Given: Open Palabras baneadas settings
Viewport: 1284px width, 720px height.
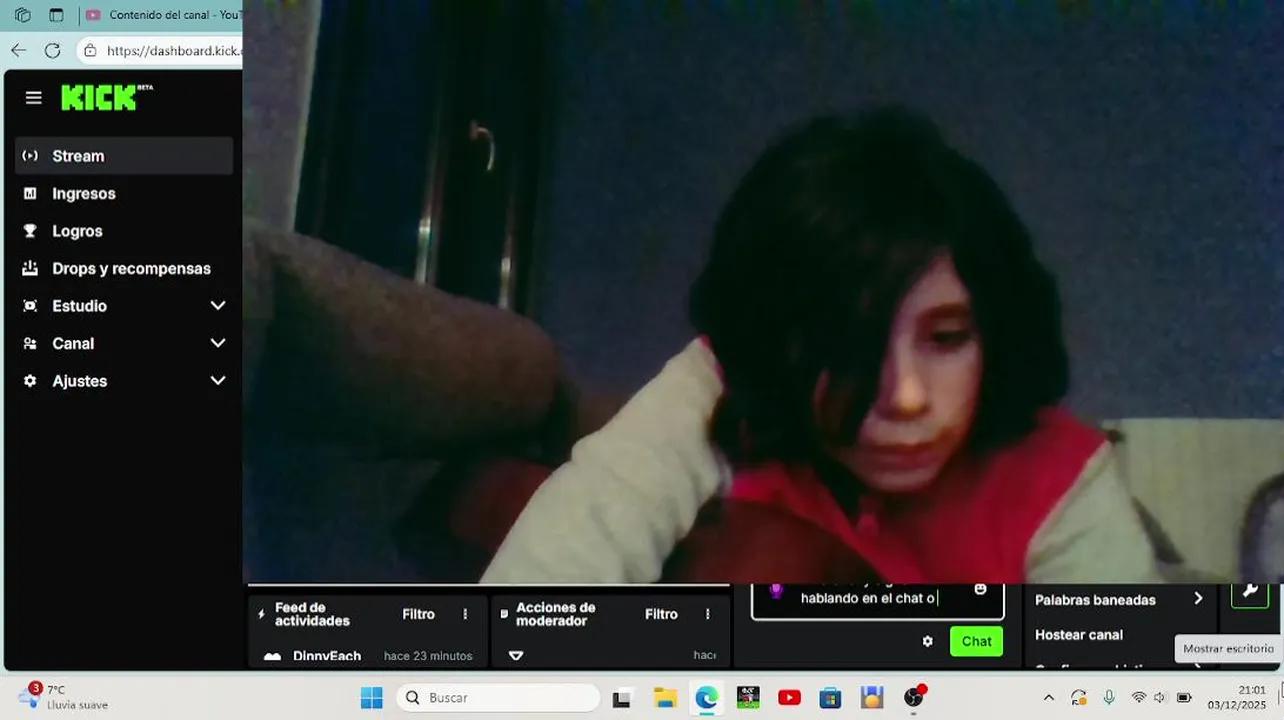Looking at the screenshot, I should click(x=1095, y=599).
